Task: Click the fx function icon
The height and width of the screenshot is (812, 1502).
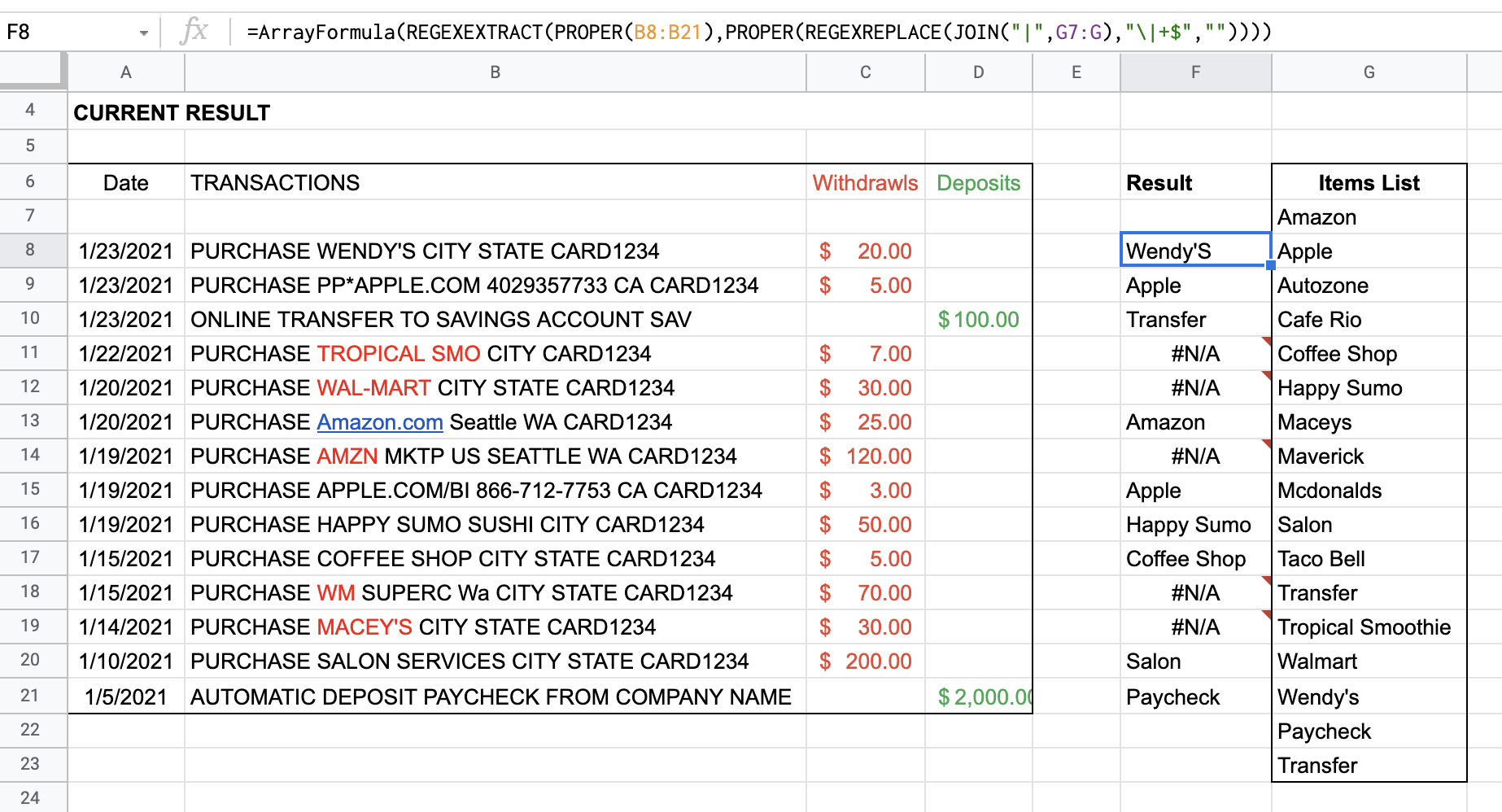Action: pos(194,32)
